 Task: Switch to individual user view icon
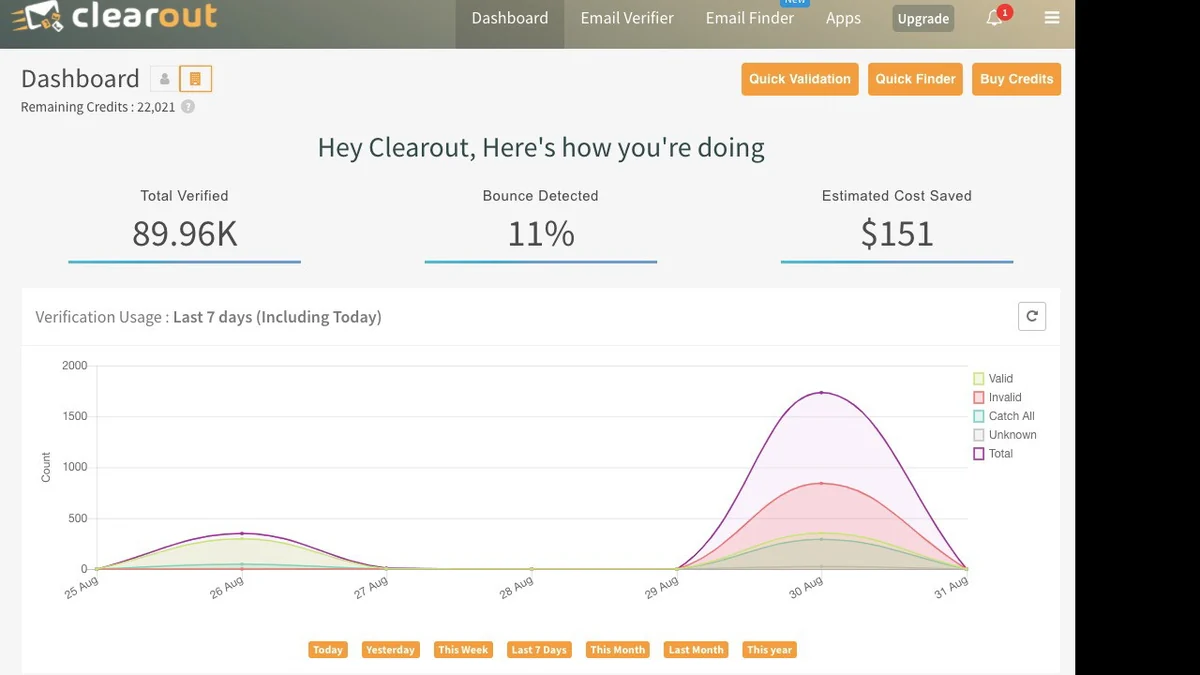165,79
